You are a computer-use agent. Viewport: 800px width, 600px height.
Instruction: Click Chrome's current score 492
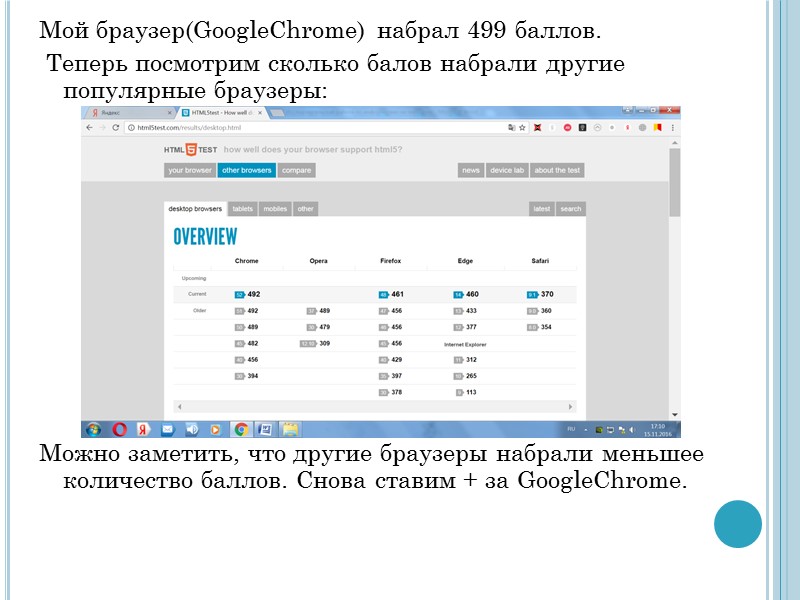[x=254, y=294]
